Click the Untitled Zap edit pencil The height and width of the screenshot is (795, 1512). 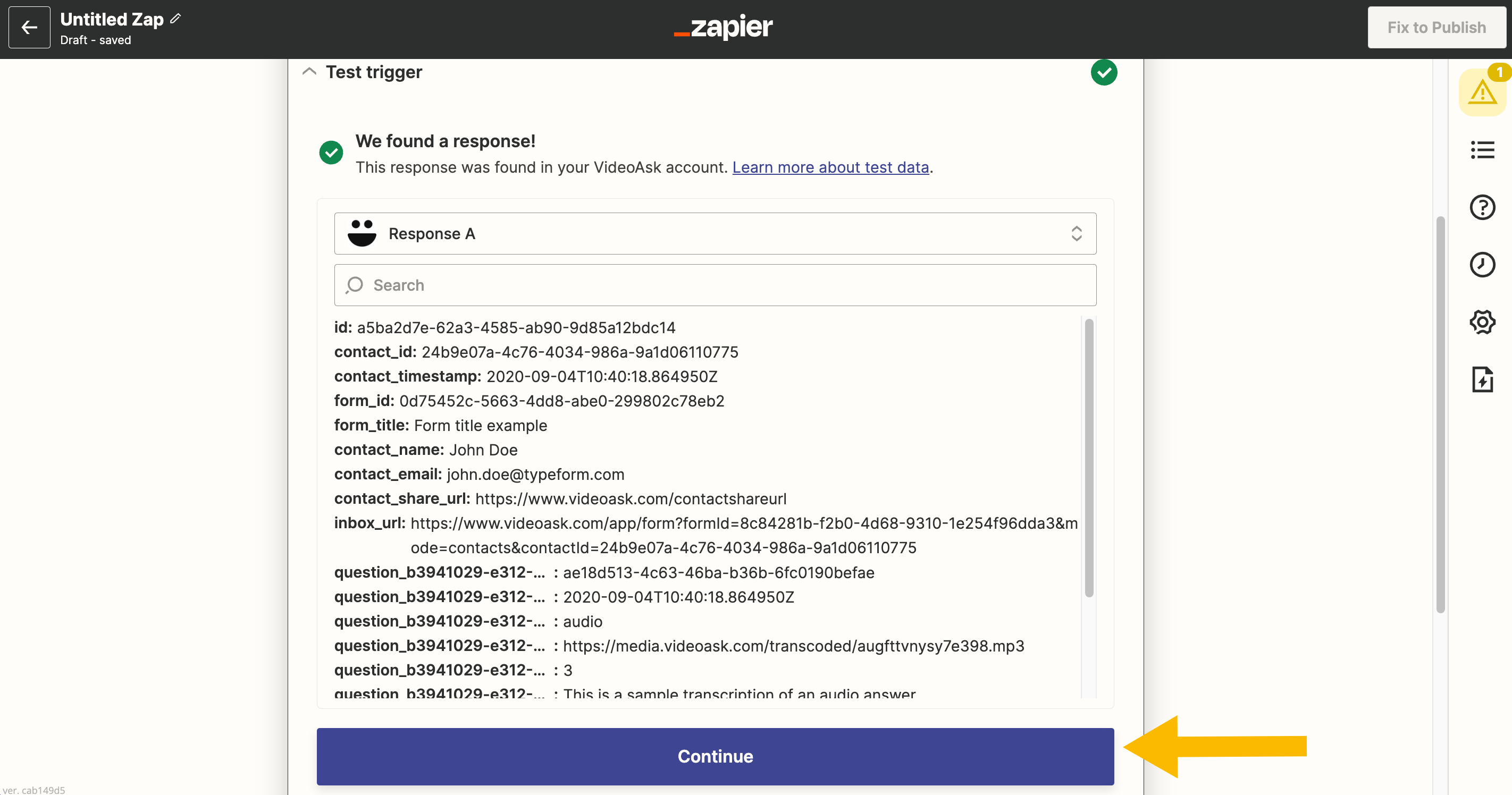click(178, 20)
